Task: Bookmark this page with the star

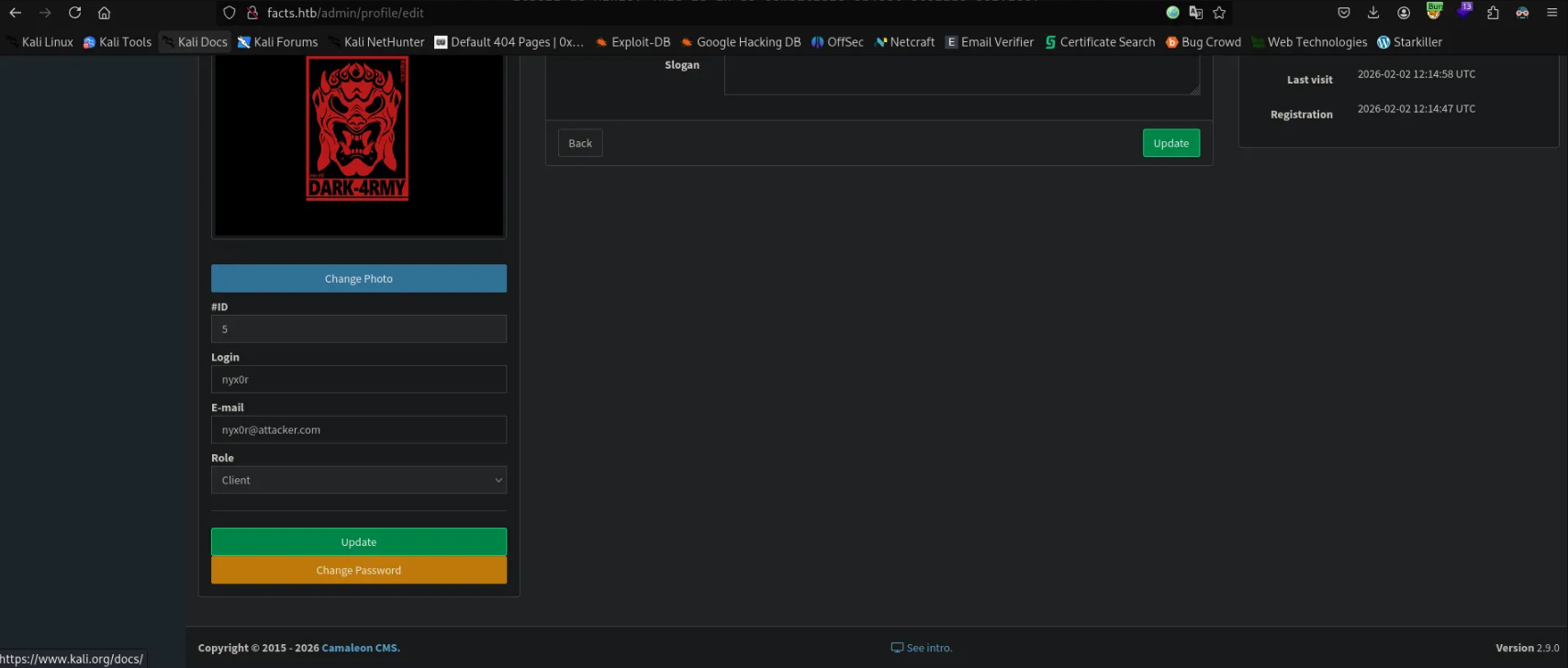Action: click(x=1219, y=13)
